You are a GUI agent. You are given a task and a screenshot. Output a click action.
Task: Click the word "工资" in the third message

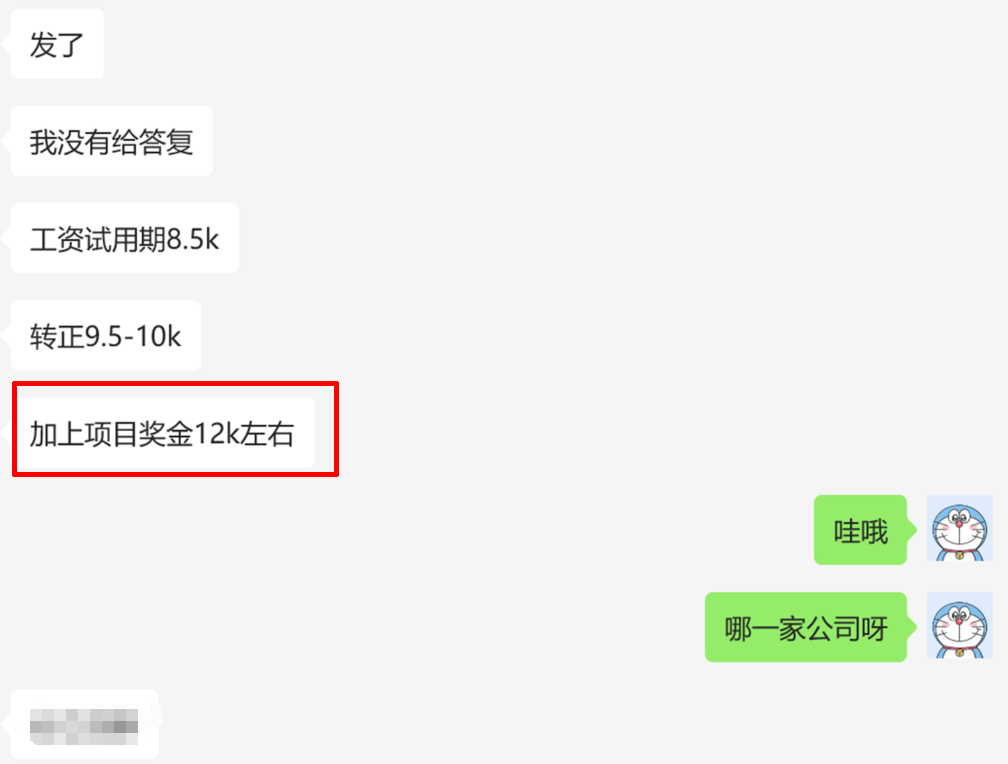coord(57,240)
